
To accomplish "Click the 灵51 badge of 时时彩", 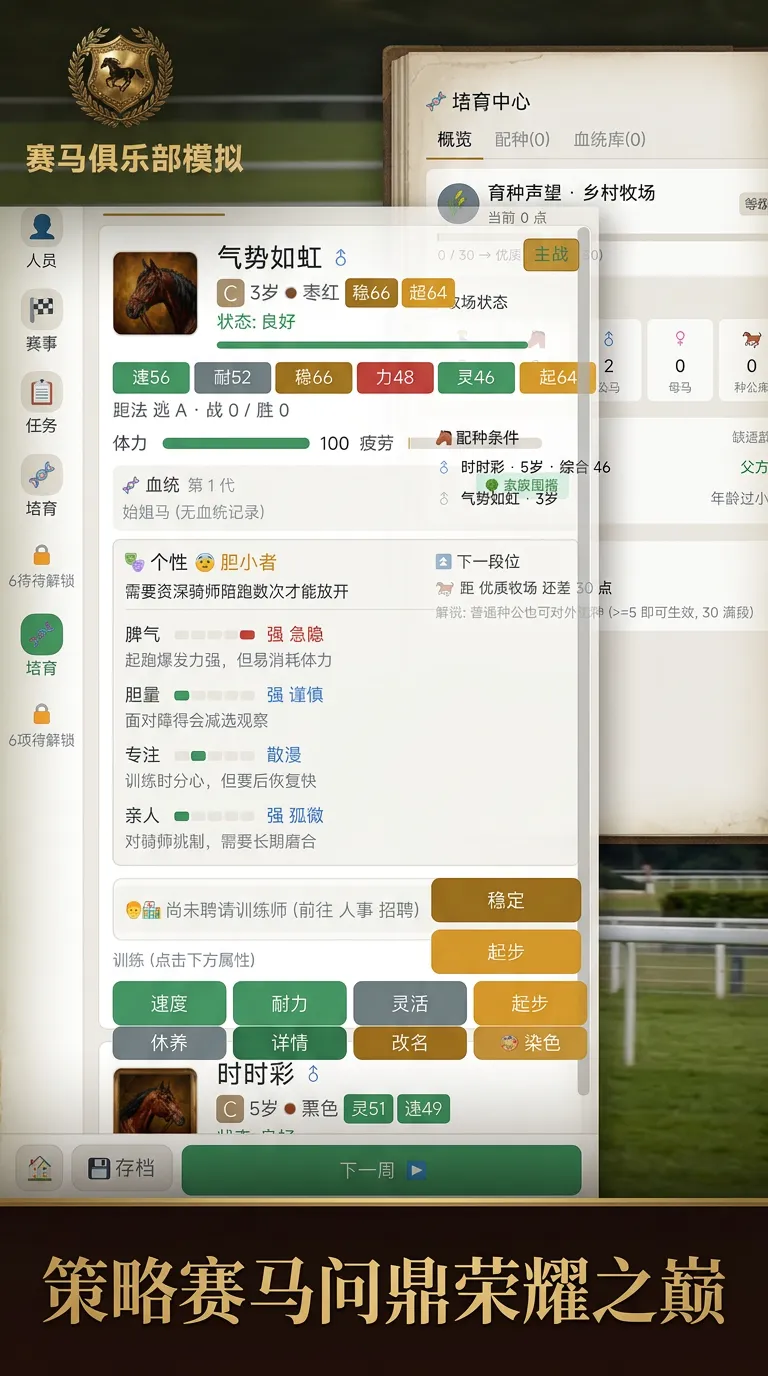I will [x=368, y=1108].
